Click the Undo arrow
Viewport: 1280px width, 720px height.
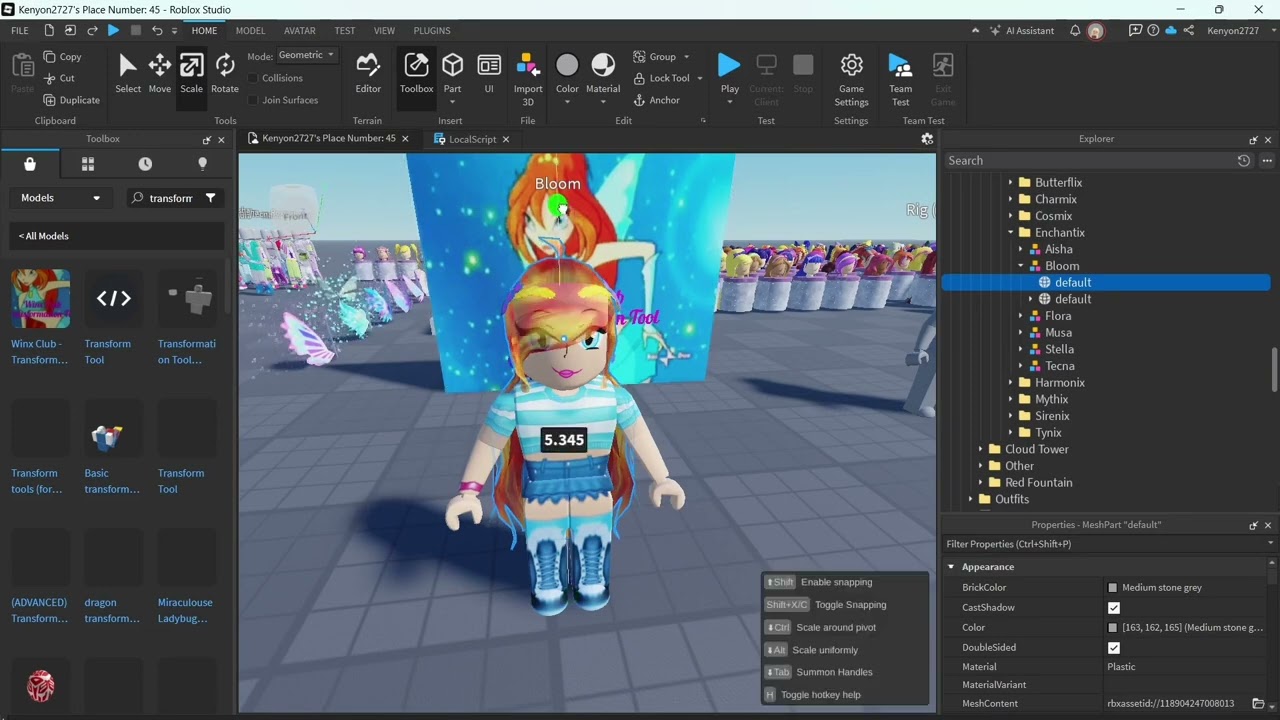point(157,30)
